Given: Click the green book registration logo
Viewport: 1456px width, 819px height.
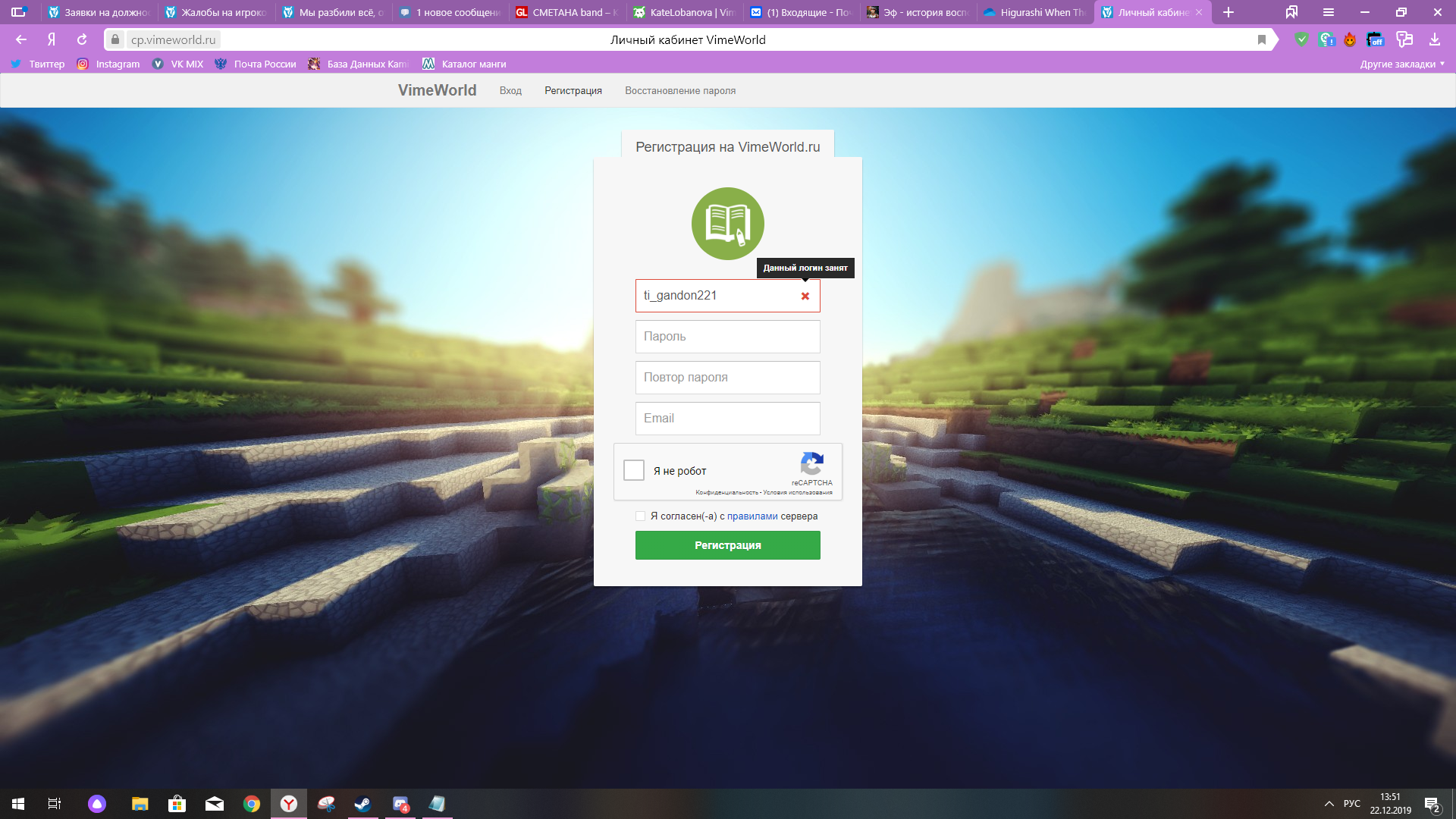Looking at the screenshot, I should tap(728, 224).
